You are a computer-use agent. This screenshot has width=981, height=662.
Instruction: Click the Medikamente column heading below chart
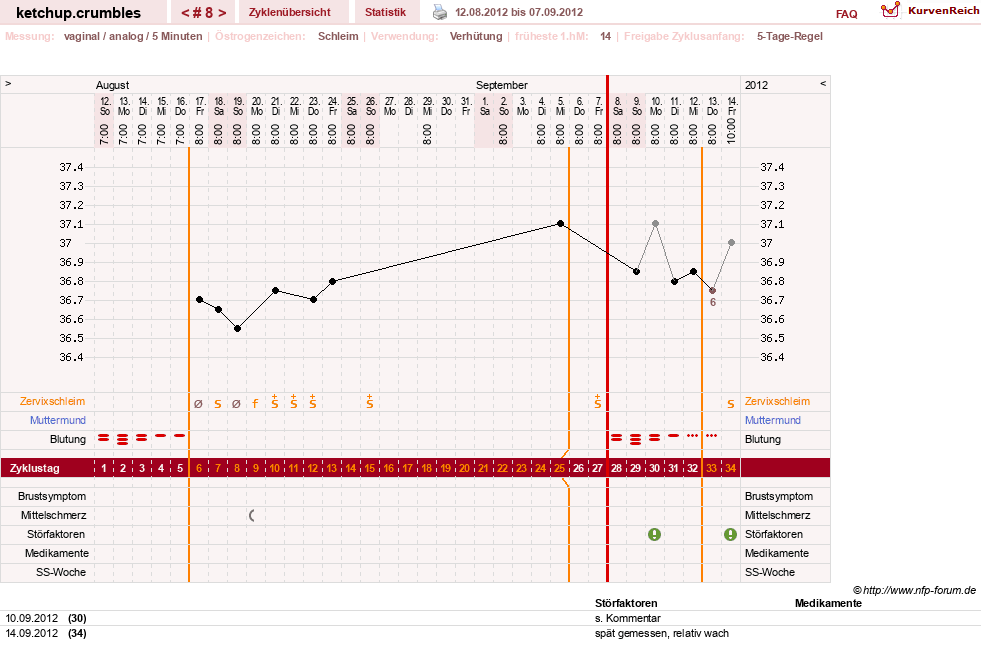tap(828, 603)
